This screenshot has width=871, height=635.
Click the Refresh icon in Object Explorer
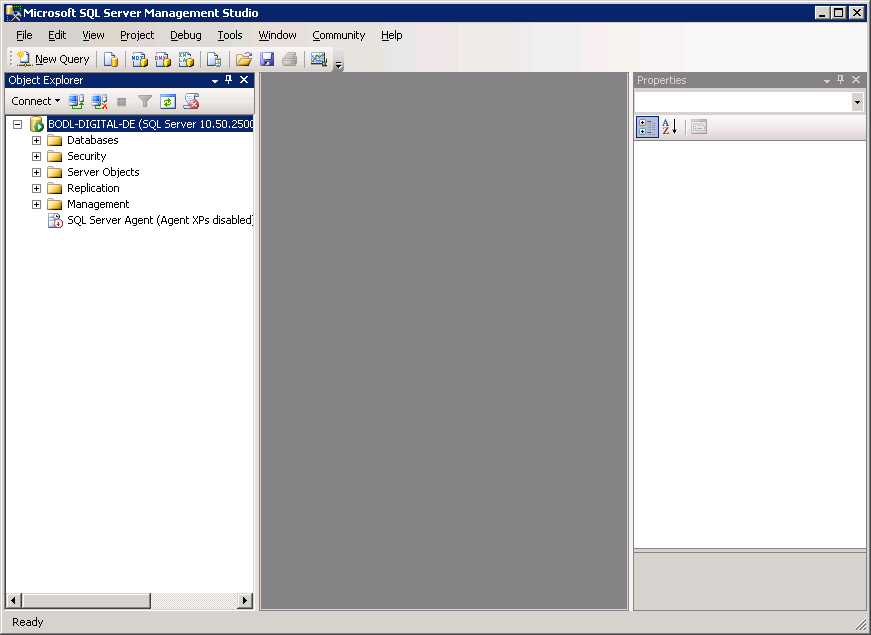168,101
